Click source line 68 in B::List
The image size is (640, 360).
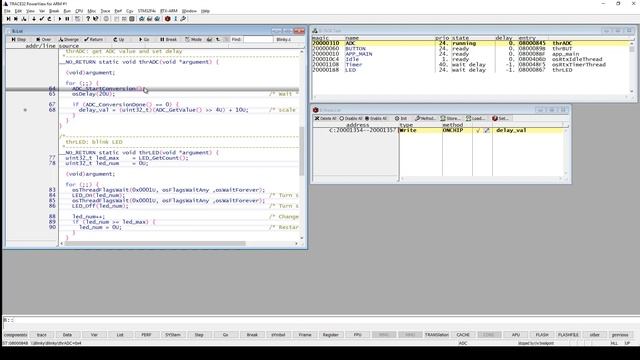[180, 110]
